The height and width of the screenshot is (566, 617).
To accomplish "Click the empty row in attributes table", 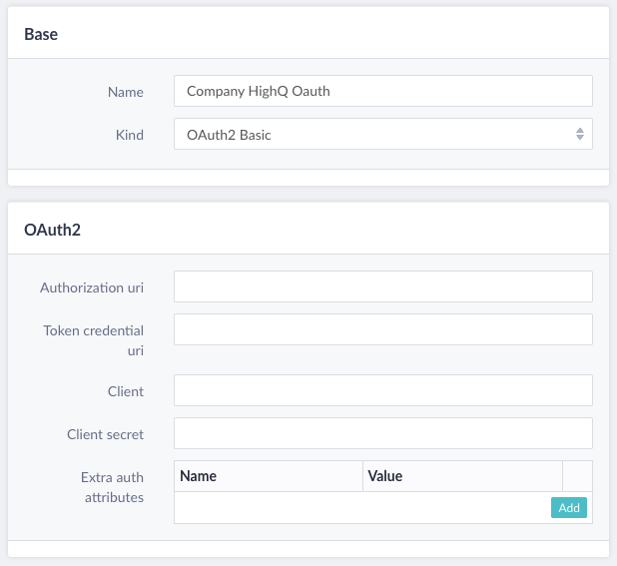I will coord(360,508).
